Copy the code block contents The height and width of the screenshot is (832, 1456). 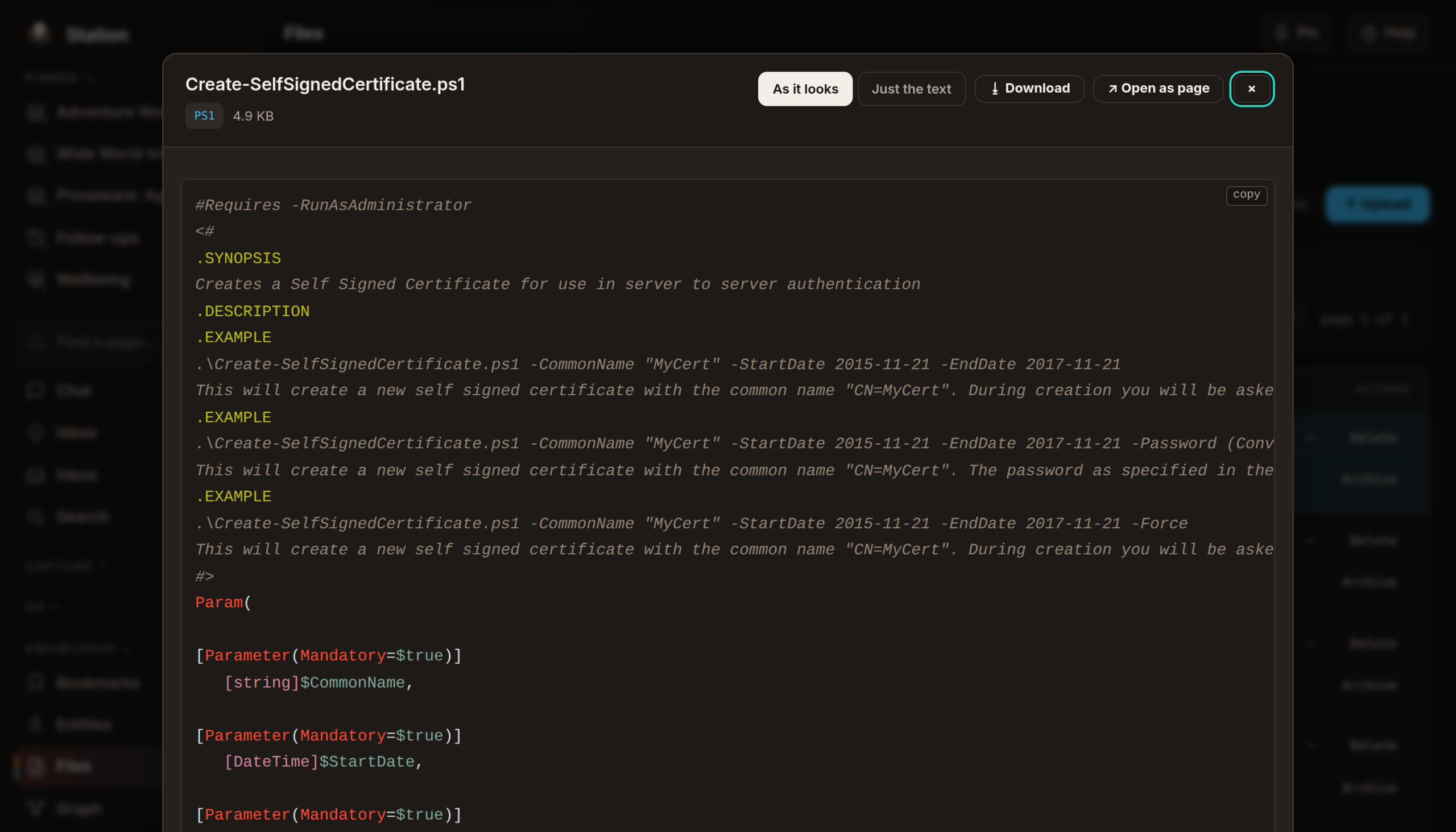click(1246, 195)
